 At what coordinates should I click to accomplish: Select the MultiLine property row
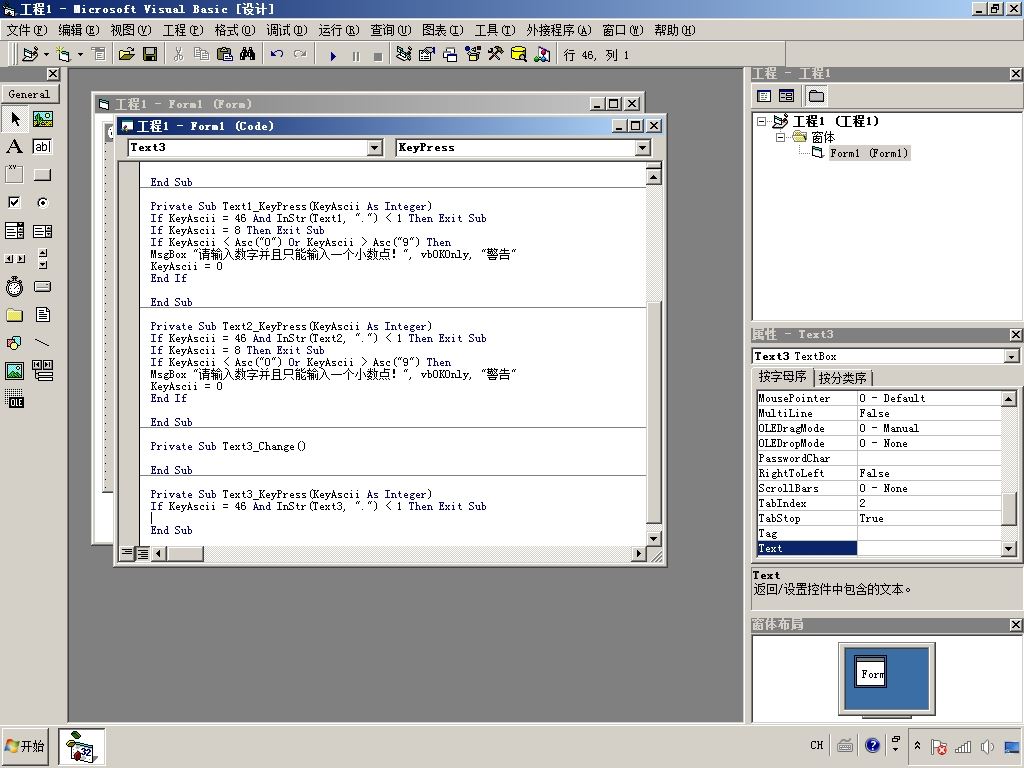pos(878,413)
